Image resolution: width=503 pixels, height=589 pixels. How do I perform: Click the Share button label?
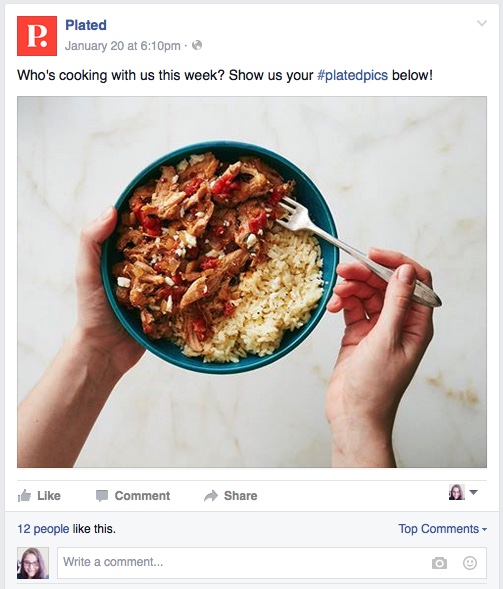coord(241,496)
